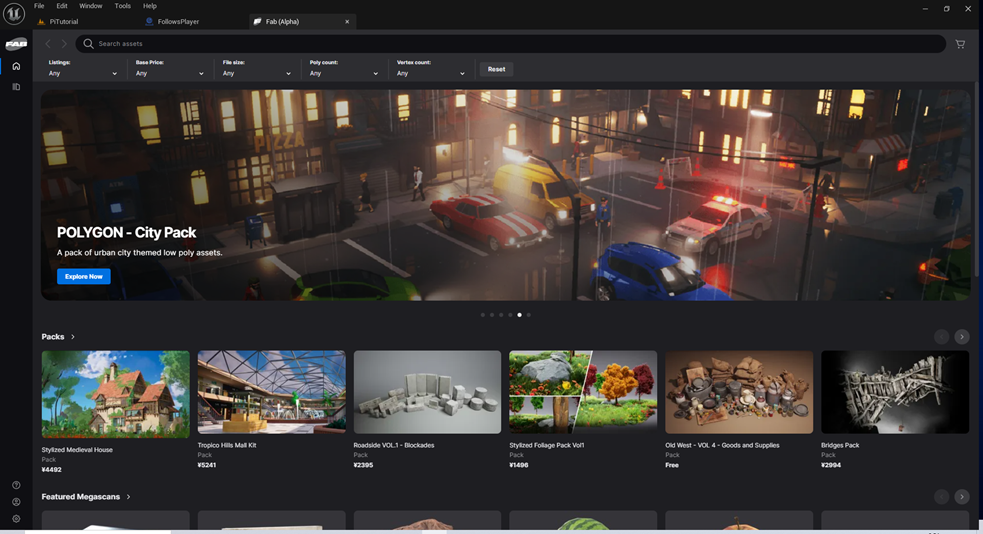The width and height of the screenshot is (983, 534).
Task: Click the Bridges Pack title text
Action: pyautogui.click(x=840, y=445)
